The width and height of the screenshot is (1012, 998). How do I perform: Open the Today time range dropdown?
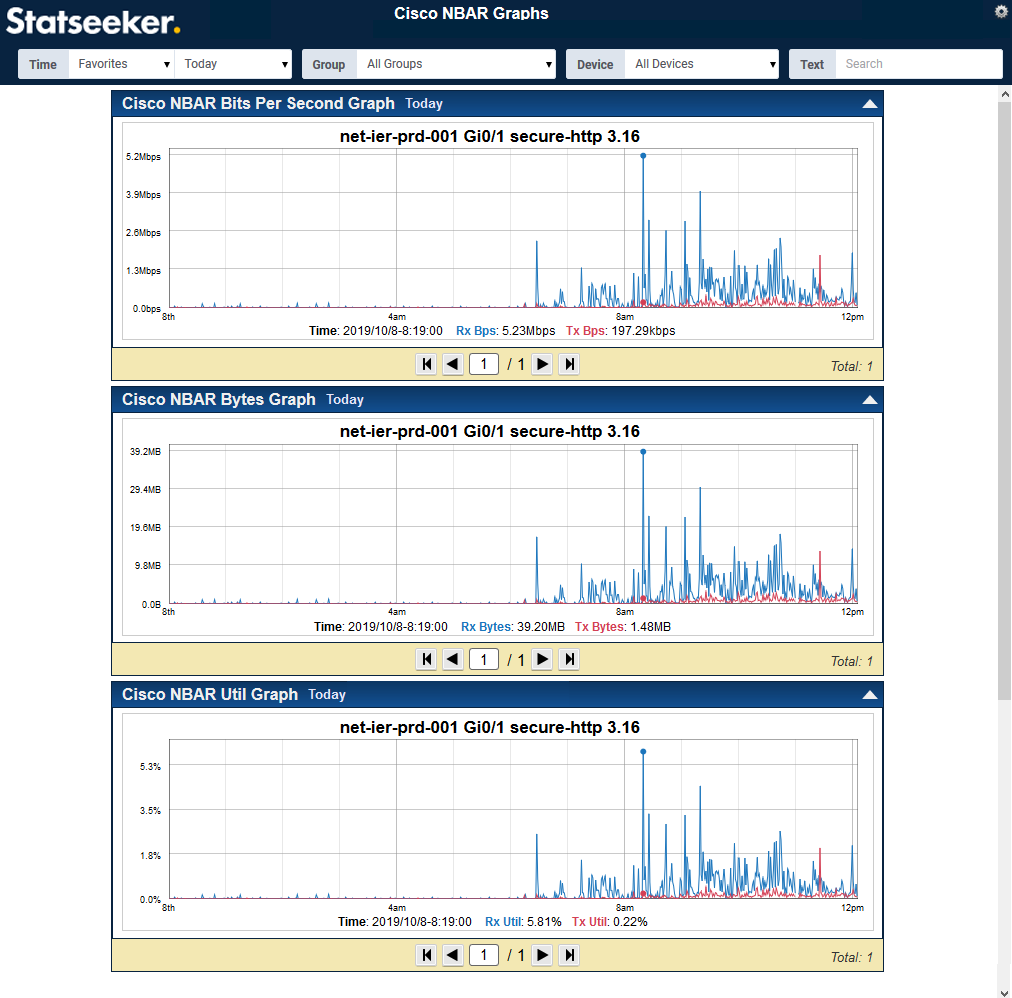tap(234, 64)
